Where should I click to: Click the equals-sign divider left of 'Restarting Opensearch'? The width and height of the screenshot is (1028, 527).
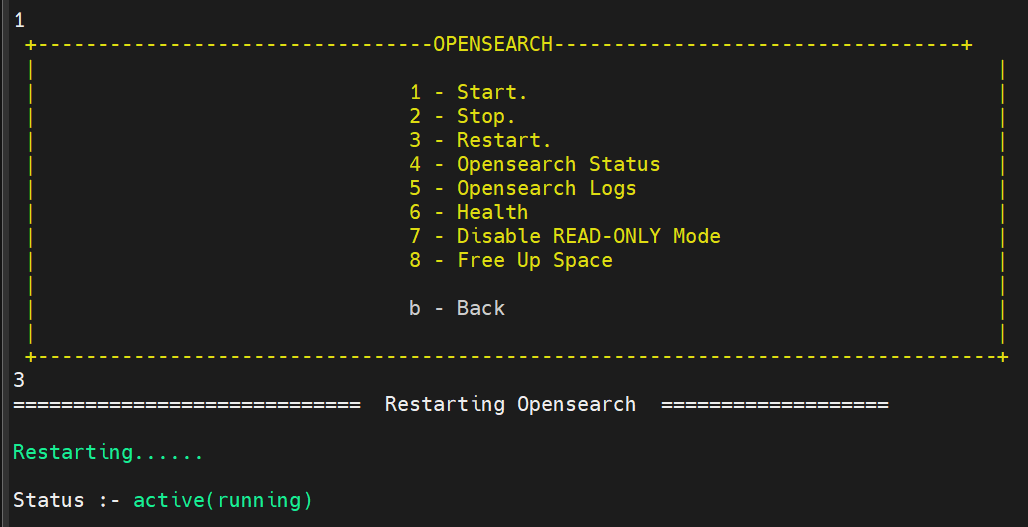186,404
